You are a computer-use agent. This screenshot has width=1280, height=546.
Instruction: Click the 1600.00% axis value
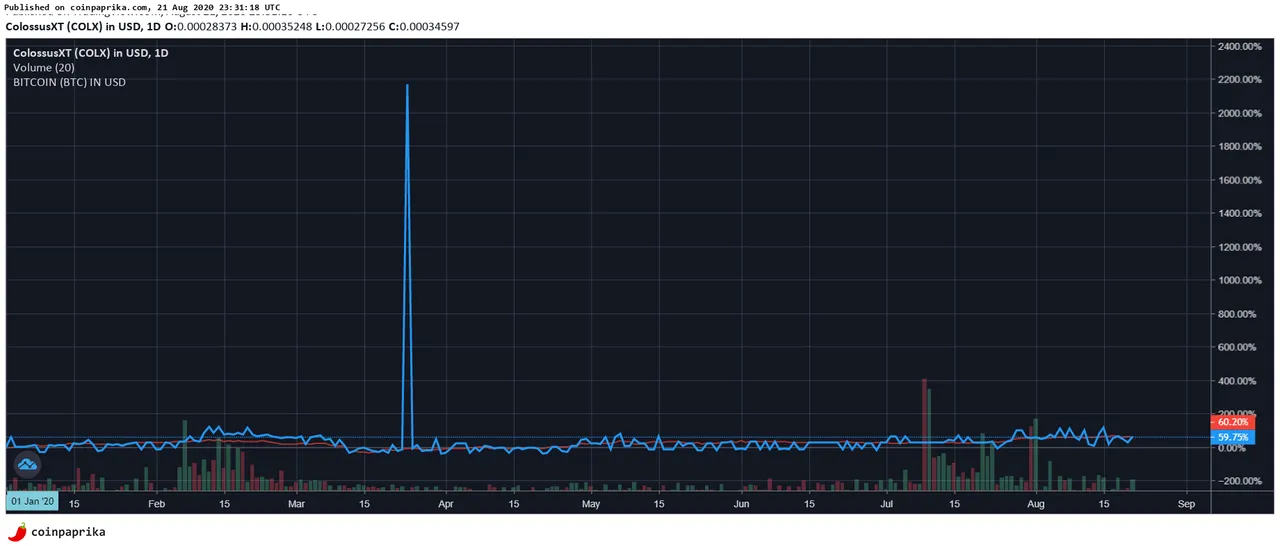(1240, 180)
